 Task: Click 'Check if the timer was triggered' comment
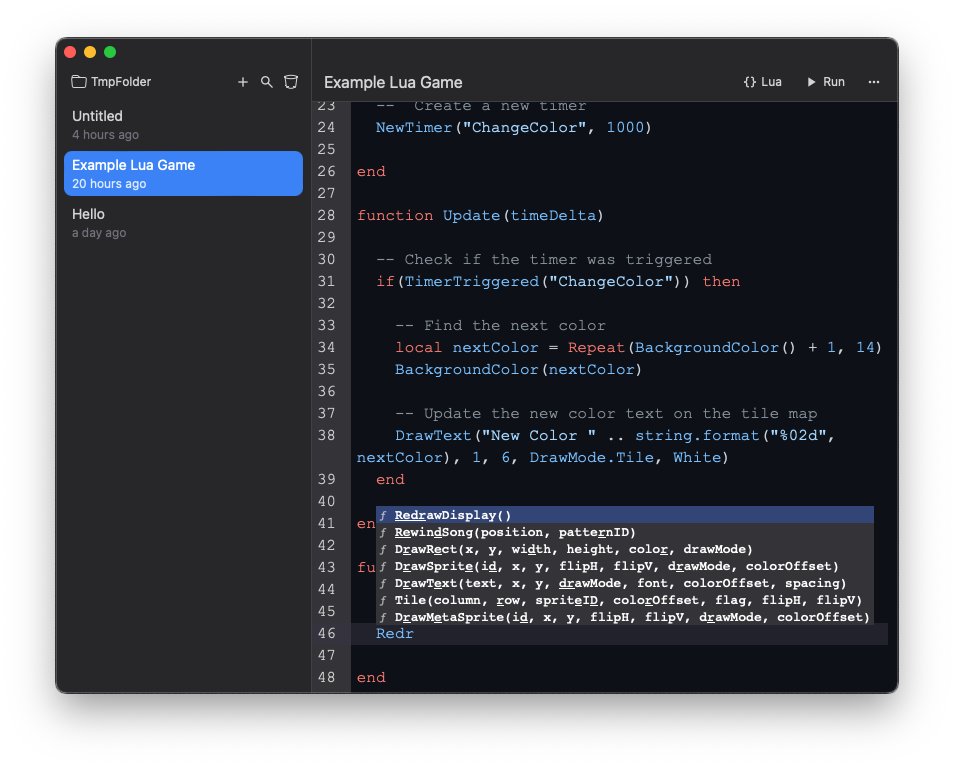(544, 259)
